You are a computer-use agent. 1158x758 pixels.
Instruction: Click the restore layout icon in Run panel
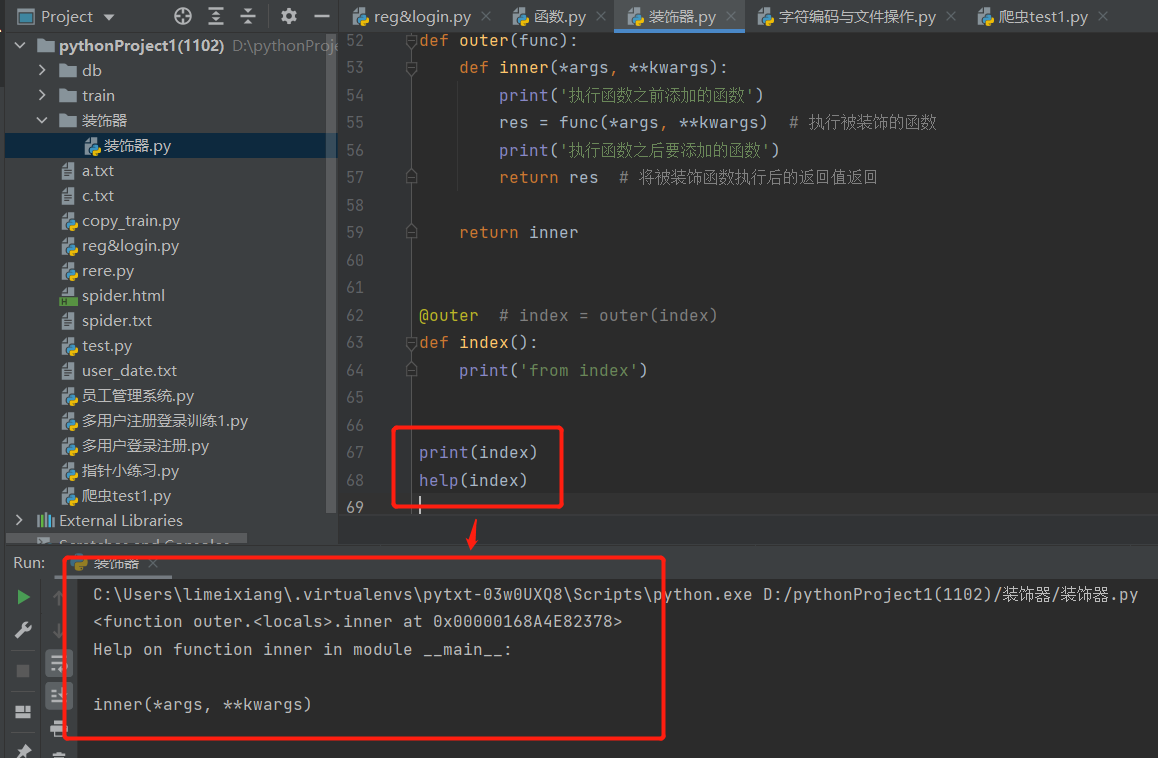tap(24, 711)
